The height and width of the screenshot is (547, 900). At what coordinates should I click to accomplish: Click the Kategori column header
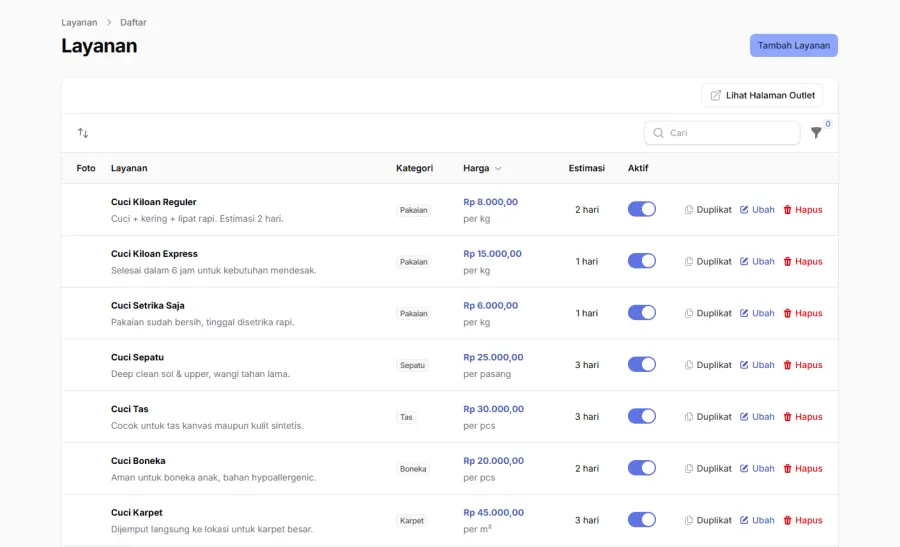tap(414, 168)
